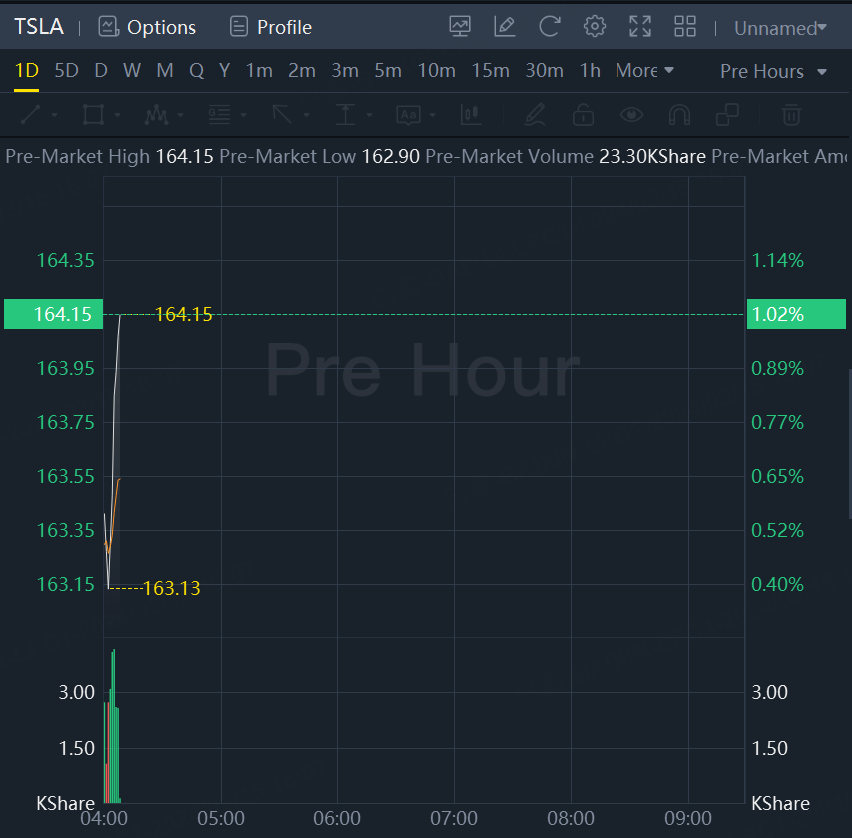Select the freehand pencil drawing tool

click(535, 115)
